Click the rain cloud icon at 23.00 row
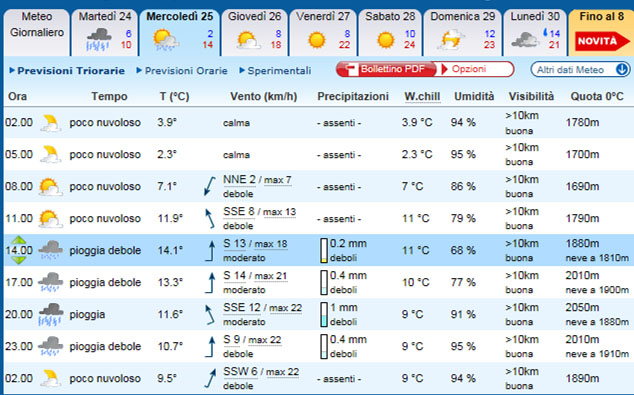The image size is (634, 395). tap(51, 346)
